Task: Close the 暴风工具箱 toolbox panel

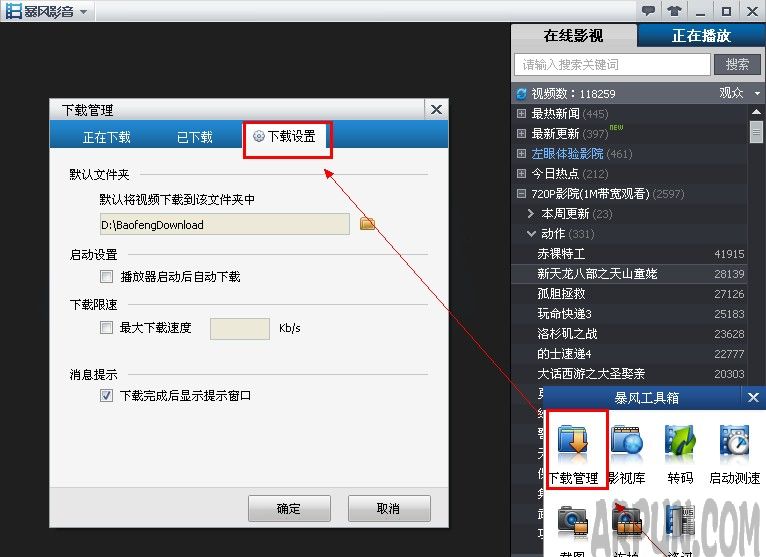Action: click(753, 397)
